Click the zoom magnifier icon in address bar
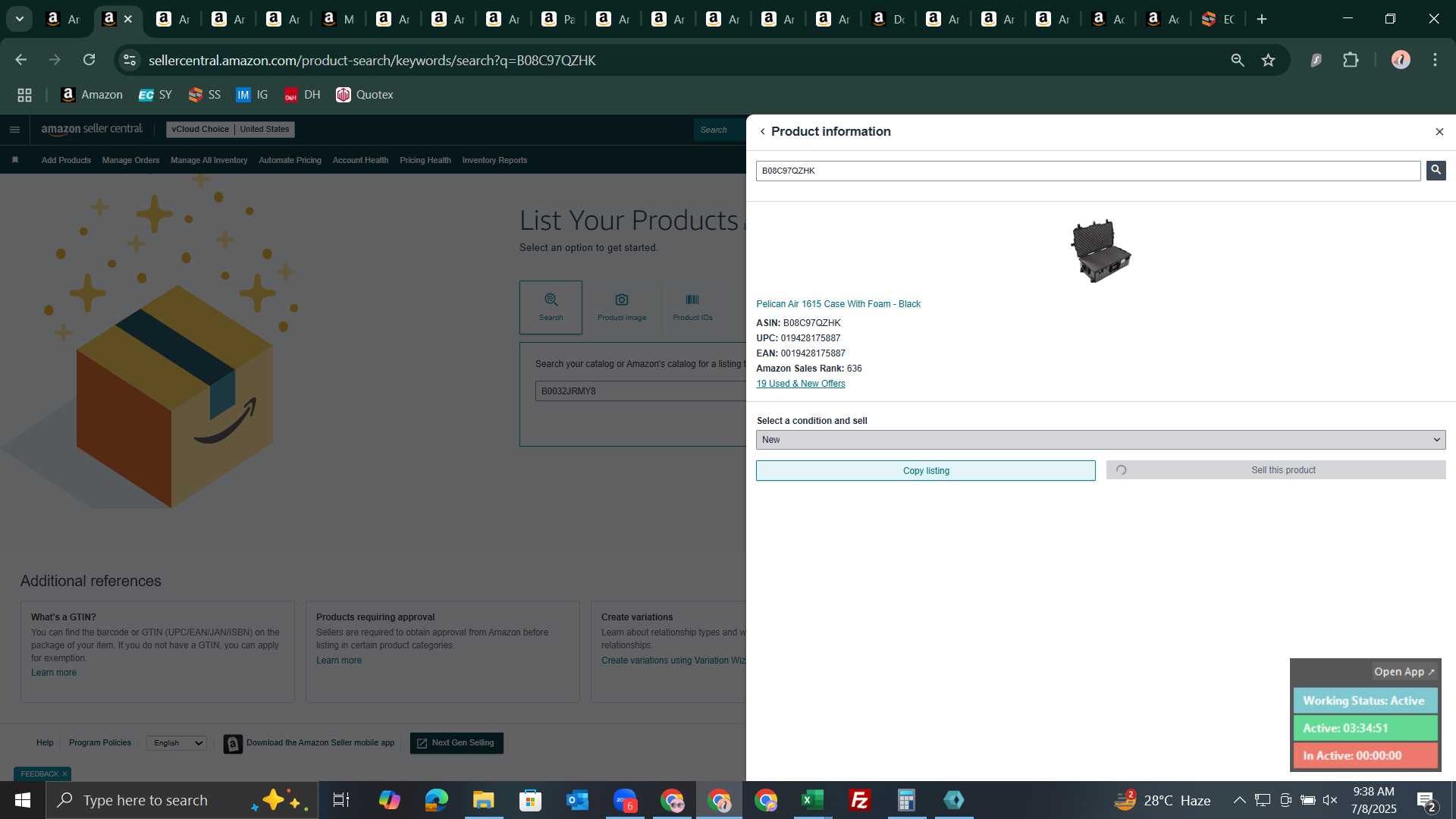Image resolution: width=1456 pixels, height=819 pixels. click(1238, 60)
